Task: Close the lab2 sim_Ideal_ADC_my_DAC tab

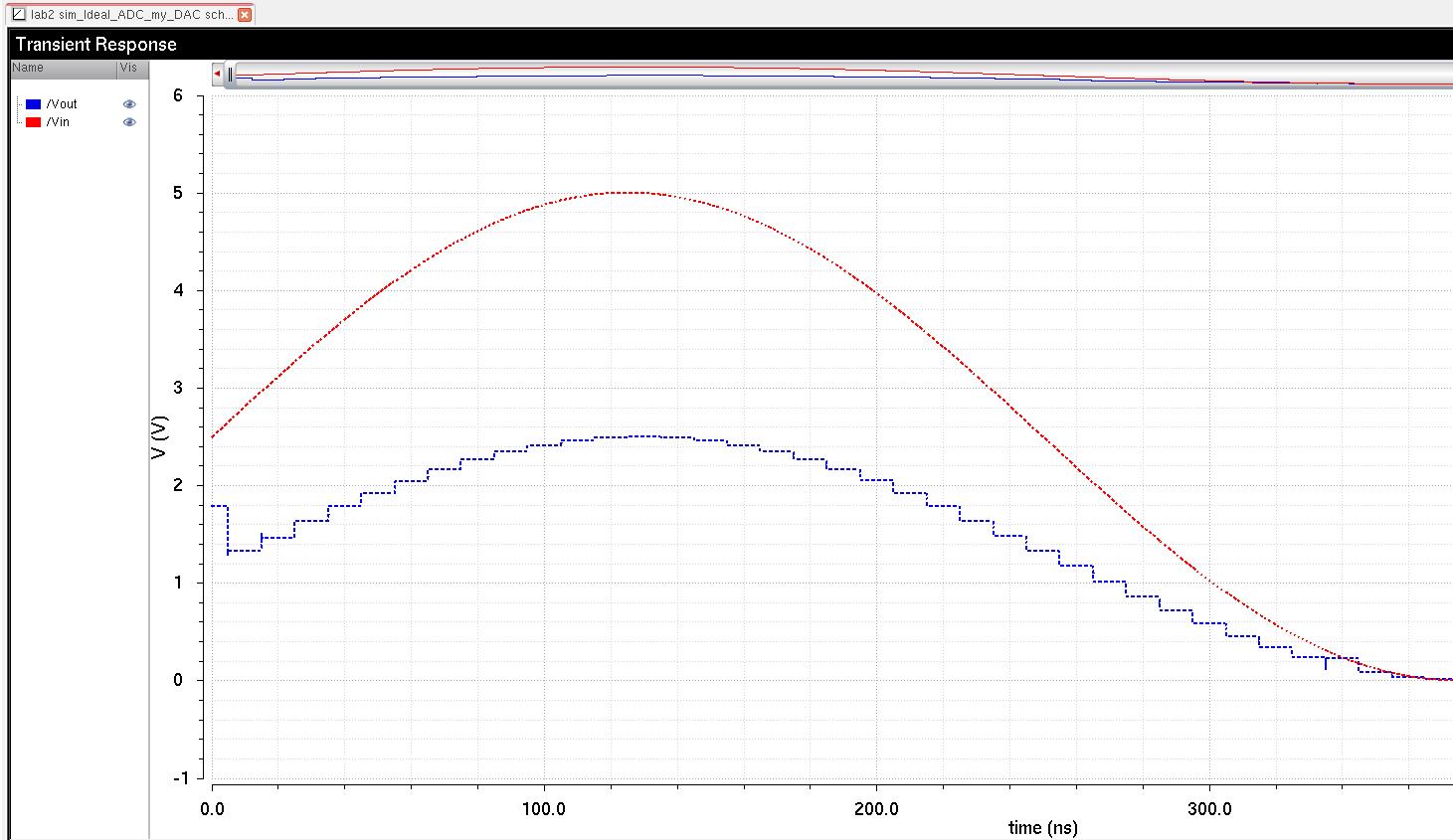Action: (x=245, y=15)
